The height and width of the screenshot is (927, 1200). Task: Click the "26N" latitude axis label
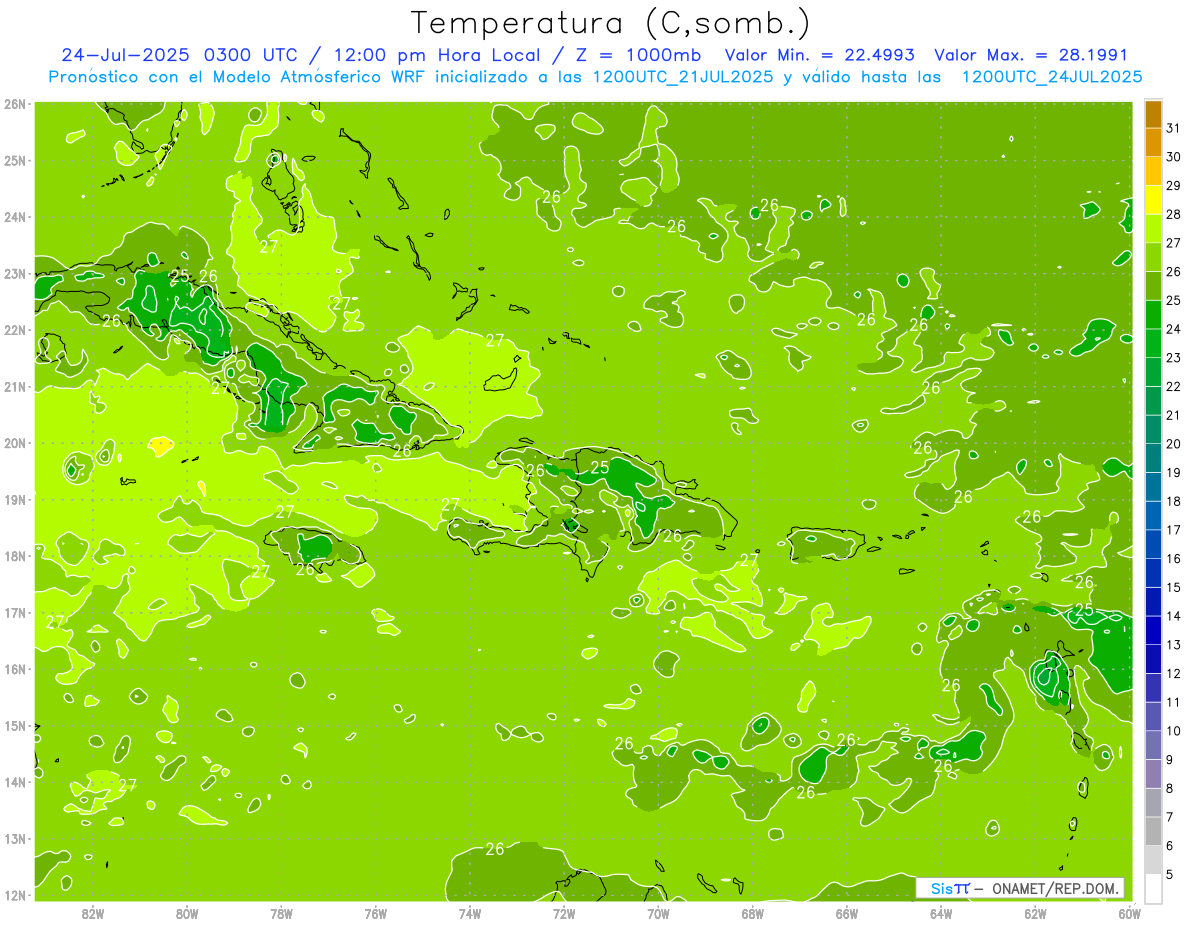pyautogui.click(x=15, y=104)
